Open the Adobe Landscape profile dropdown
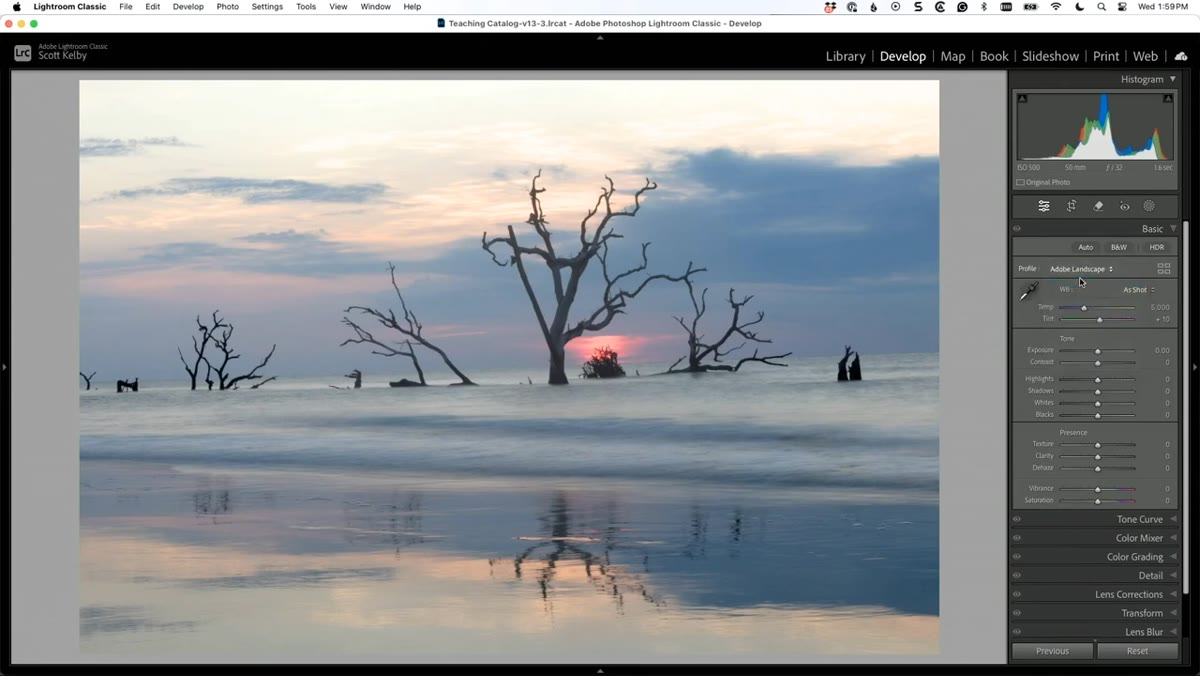Image resolution: width=1200 pixels, height=676 pixels. pyautogui.click(x=1081, y=269)
